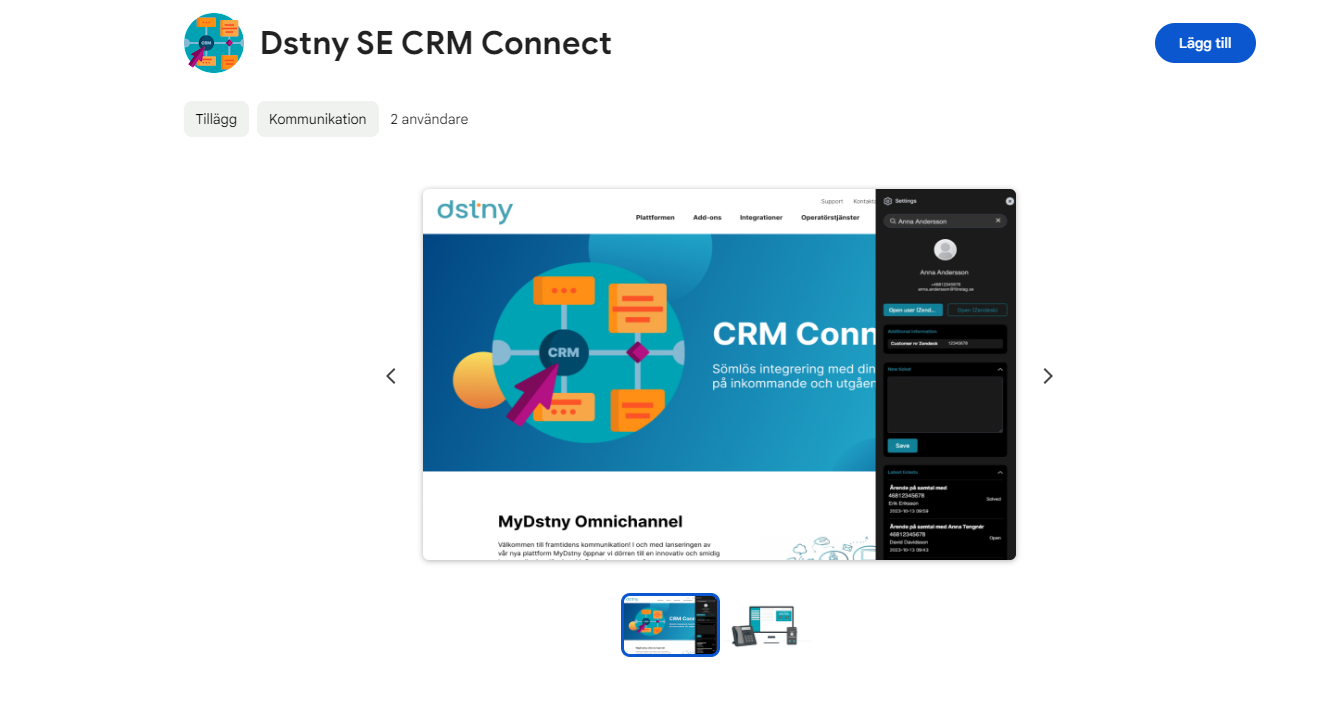Click the Lägg till button
Viewport: 1321px width, 712px height.
pos(1205,43)
